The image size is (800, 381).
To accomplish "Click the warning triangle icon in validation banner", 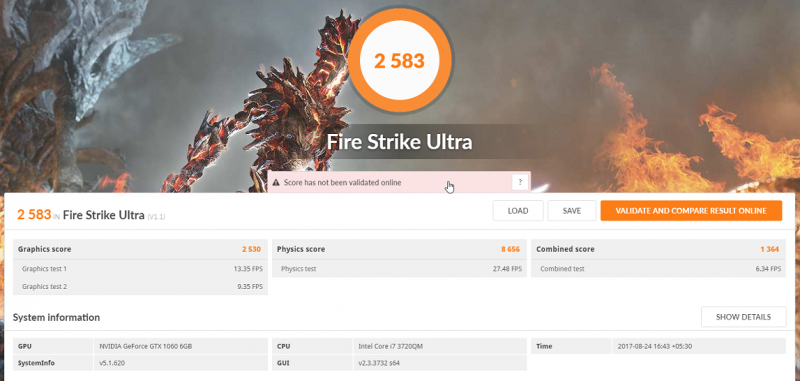I will tap(276, 182).
